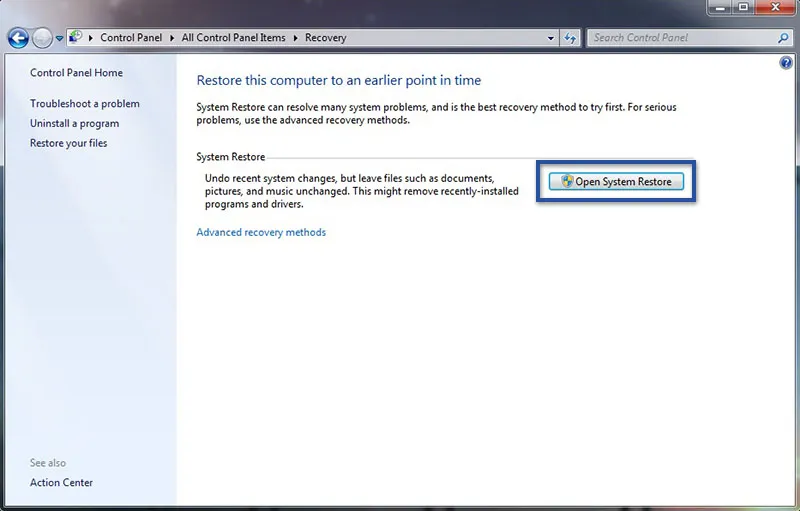Click the See also label
This screenshot has height=511, width=800.
click(x=47, y=463)
